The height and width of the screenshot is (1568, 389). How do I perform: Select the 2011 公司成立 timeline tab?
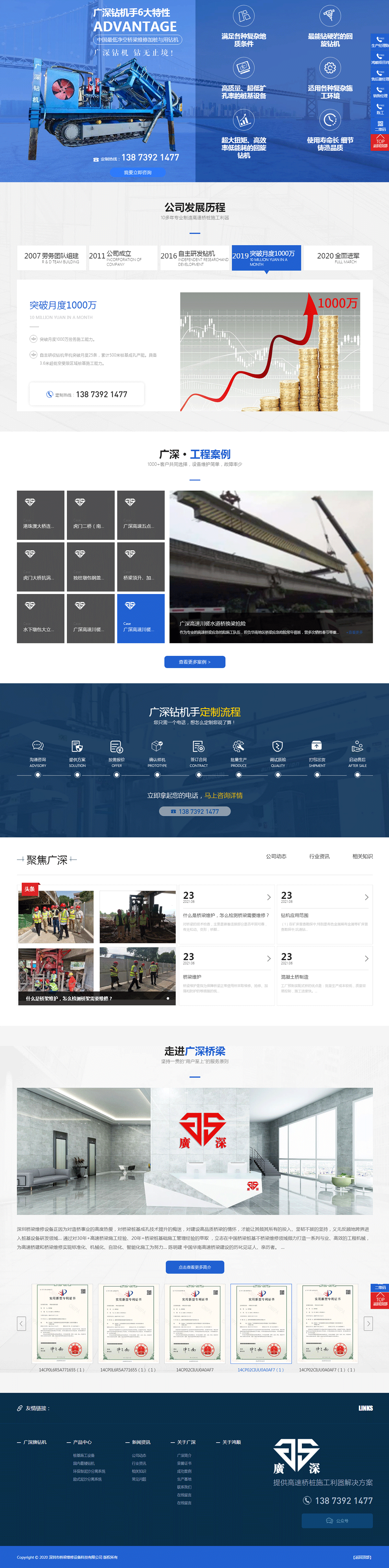pyautogui.click(x=123, y=258)
